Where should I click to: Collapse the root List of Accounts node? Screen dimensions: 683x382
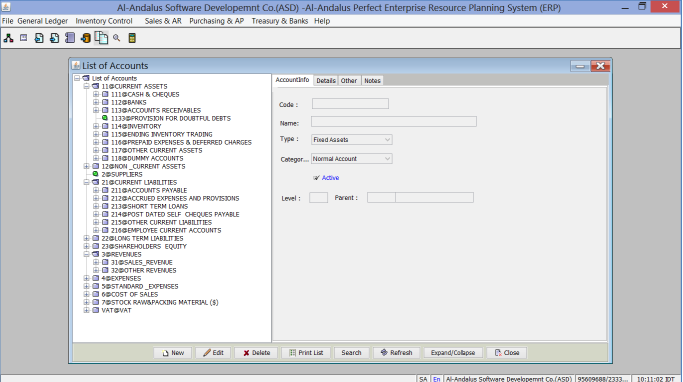click(x=77, y=78)
